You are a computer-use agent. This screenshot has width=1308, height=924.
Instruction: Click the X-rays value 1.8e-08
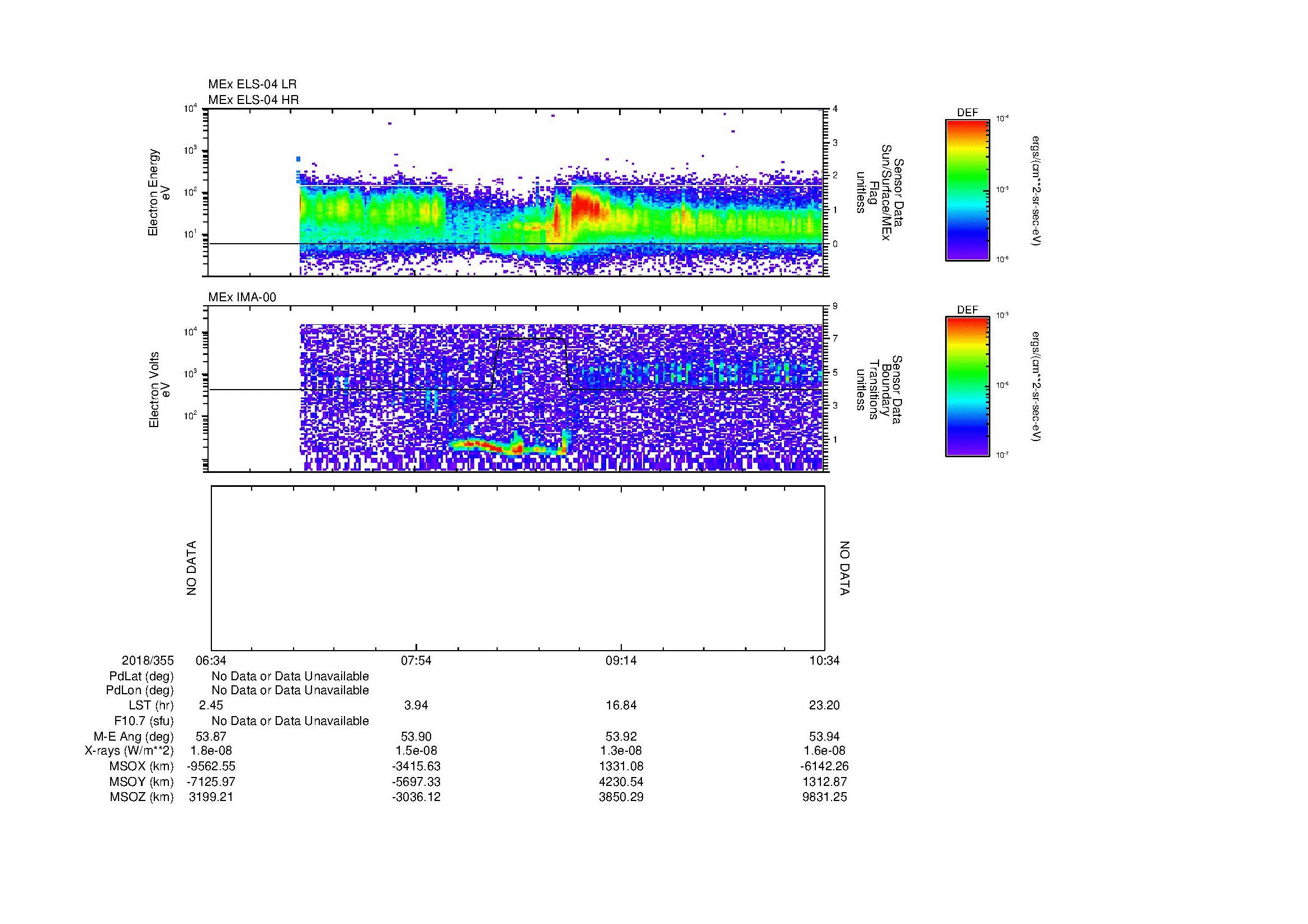211,751
